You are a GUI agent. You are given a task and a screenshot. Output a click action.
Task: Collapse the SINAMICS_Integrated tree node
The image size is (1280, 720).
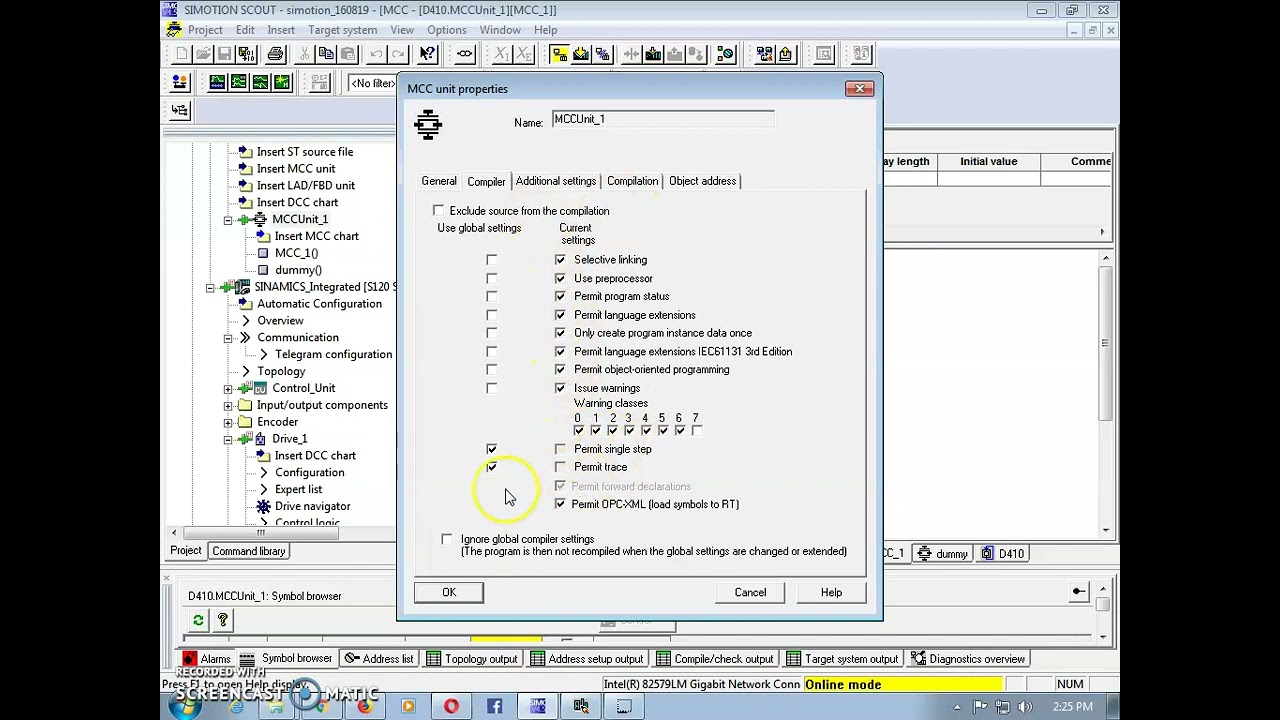(x=210, y=287)
